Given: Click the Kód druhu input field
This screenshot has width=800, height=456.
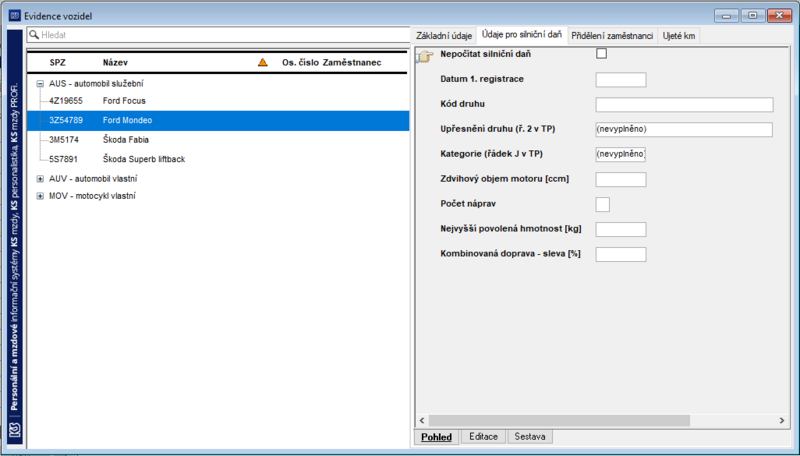Looking at the screenshot, I should 684,105.
